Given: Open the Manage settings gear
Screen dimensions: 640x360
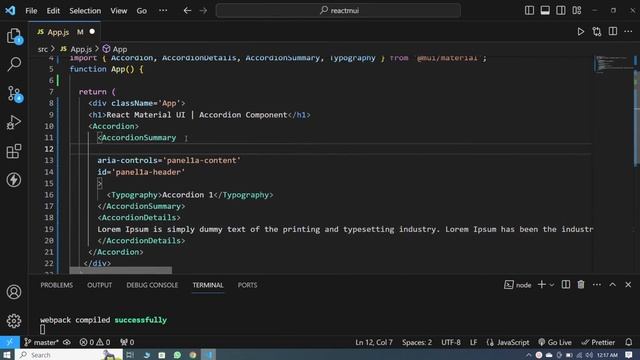Looking at the screenshot, I should click(x=14, y=321).
